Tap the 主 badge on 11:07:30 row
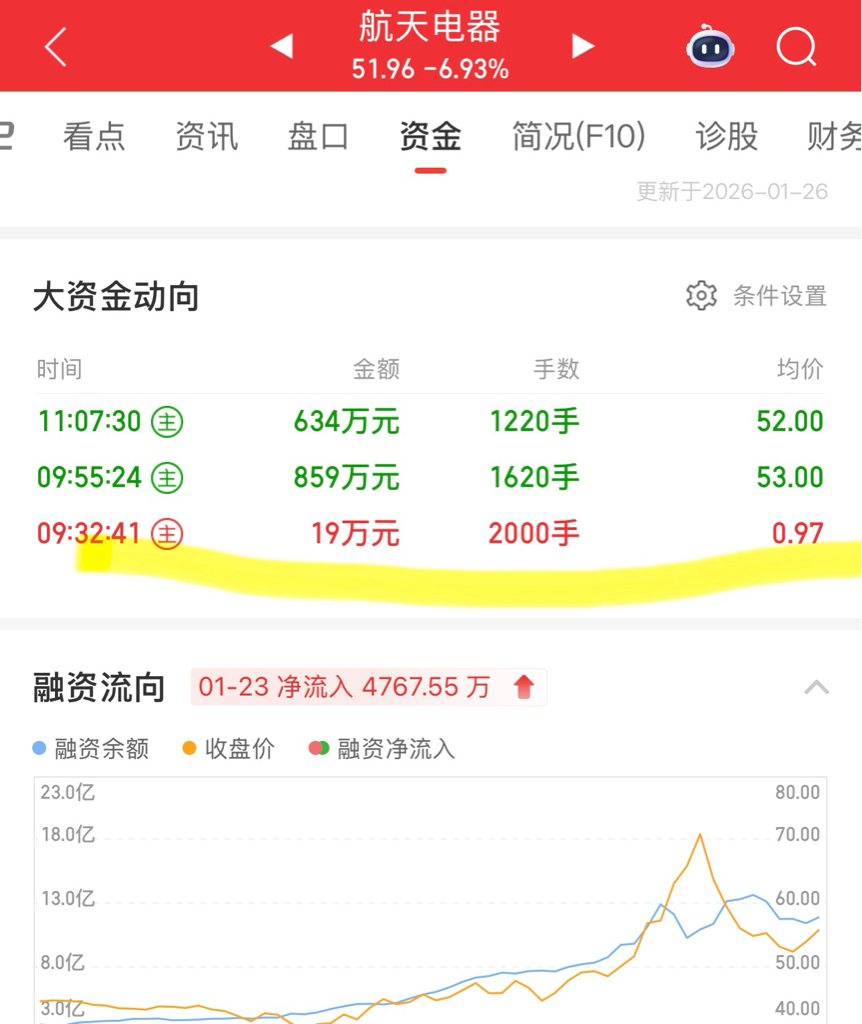The height and width of the screenshot is (1024, 862). click(x=167, y=422)
